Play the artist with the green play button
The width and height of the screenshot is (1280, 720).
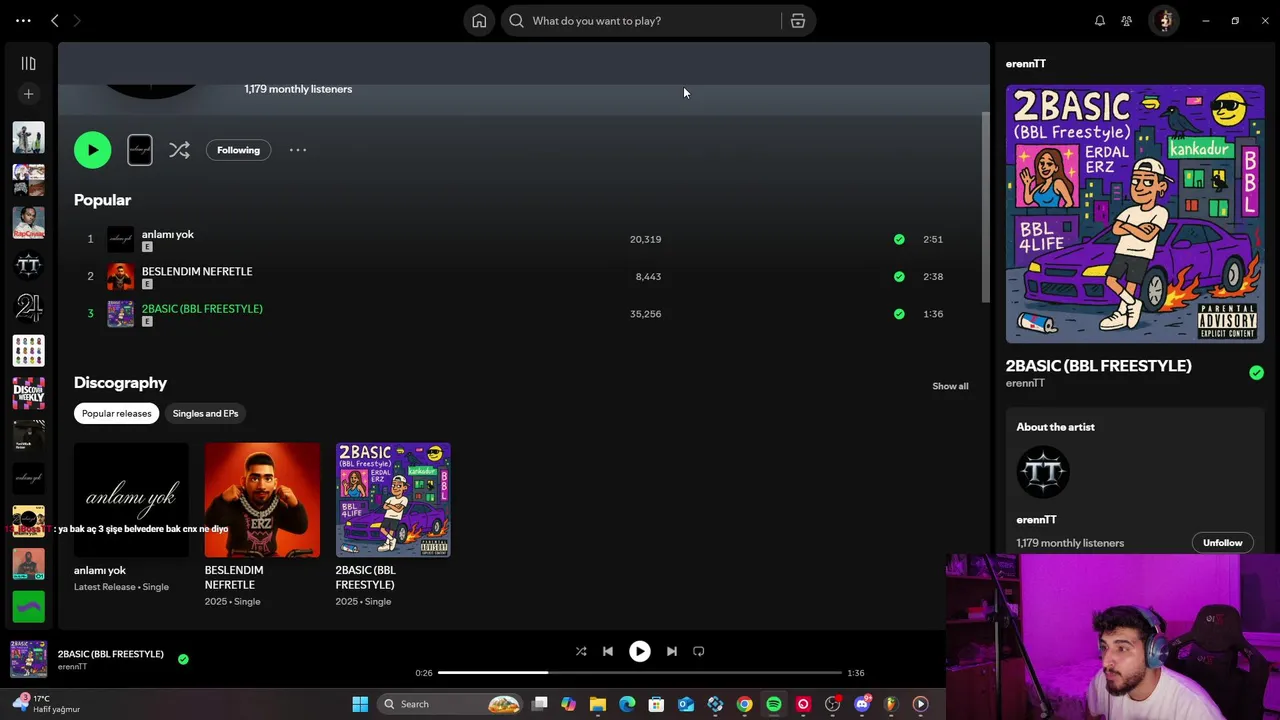92,150
